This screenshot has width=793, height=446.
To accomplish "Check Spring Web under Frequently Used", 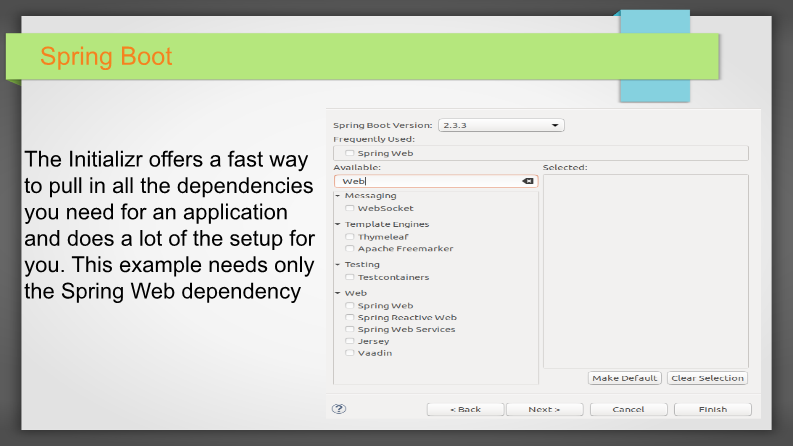I will point(349,153).
